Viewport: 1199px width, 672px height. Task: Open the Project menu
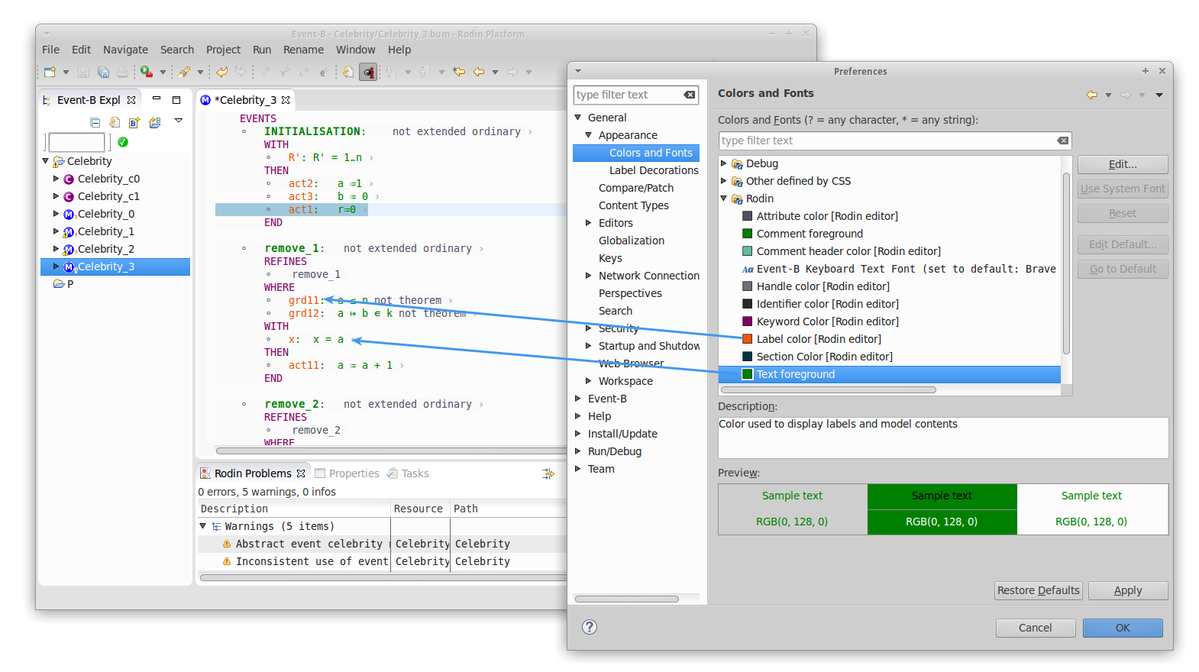(x=223, y=50)
